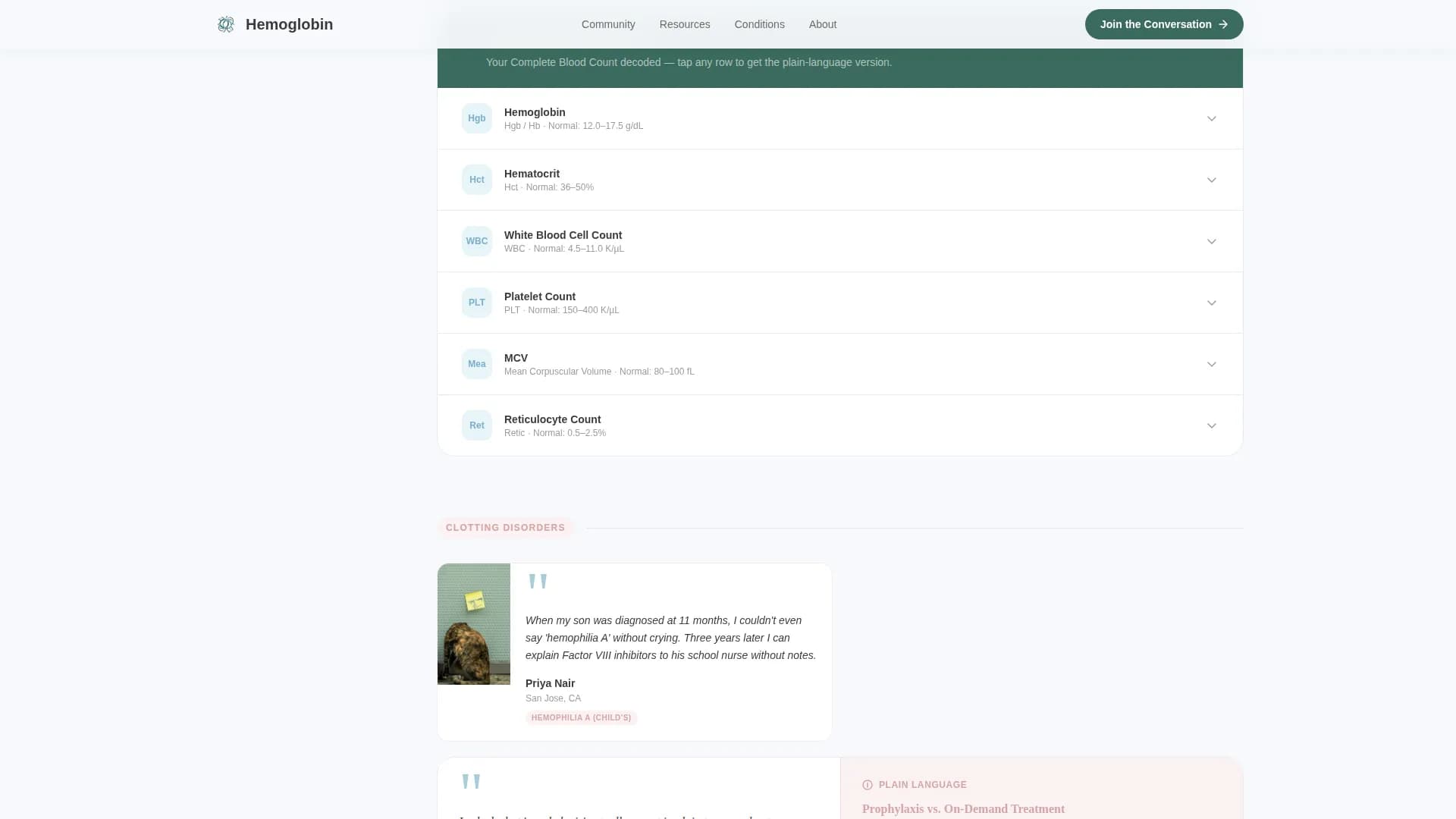
Task: Expand the Reticulocyte Count row
Action: [x=1212, y=425]
